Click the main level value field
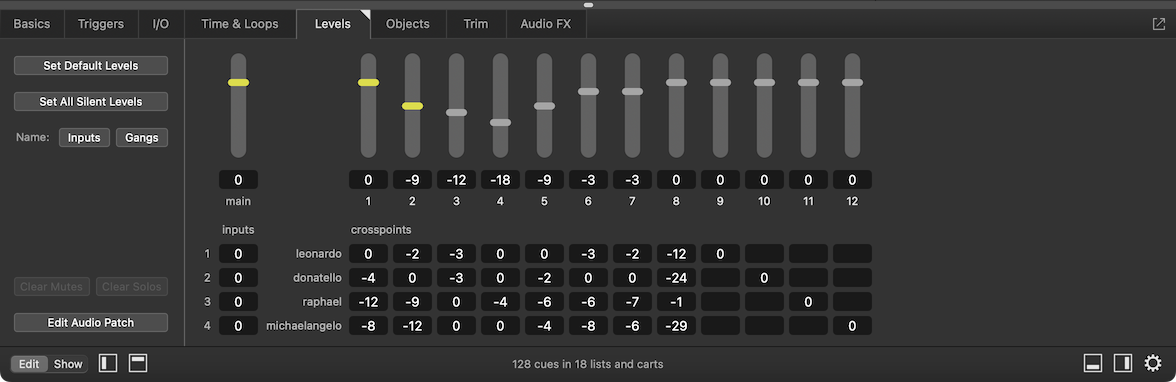The width and height of the screenshot is (1176, 382). (x=238, y=180)
